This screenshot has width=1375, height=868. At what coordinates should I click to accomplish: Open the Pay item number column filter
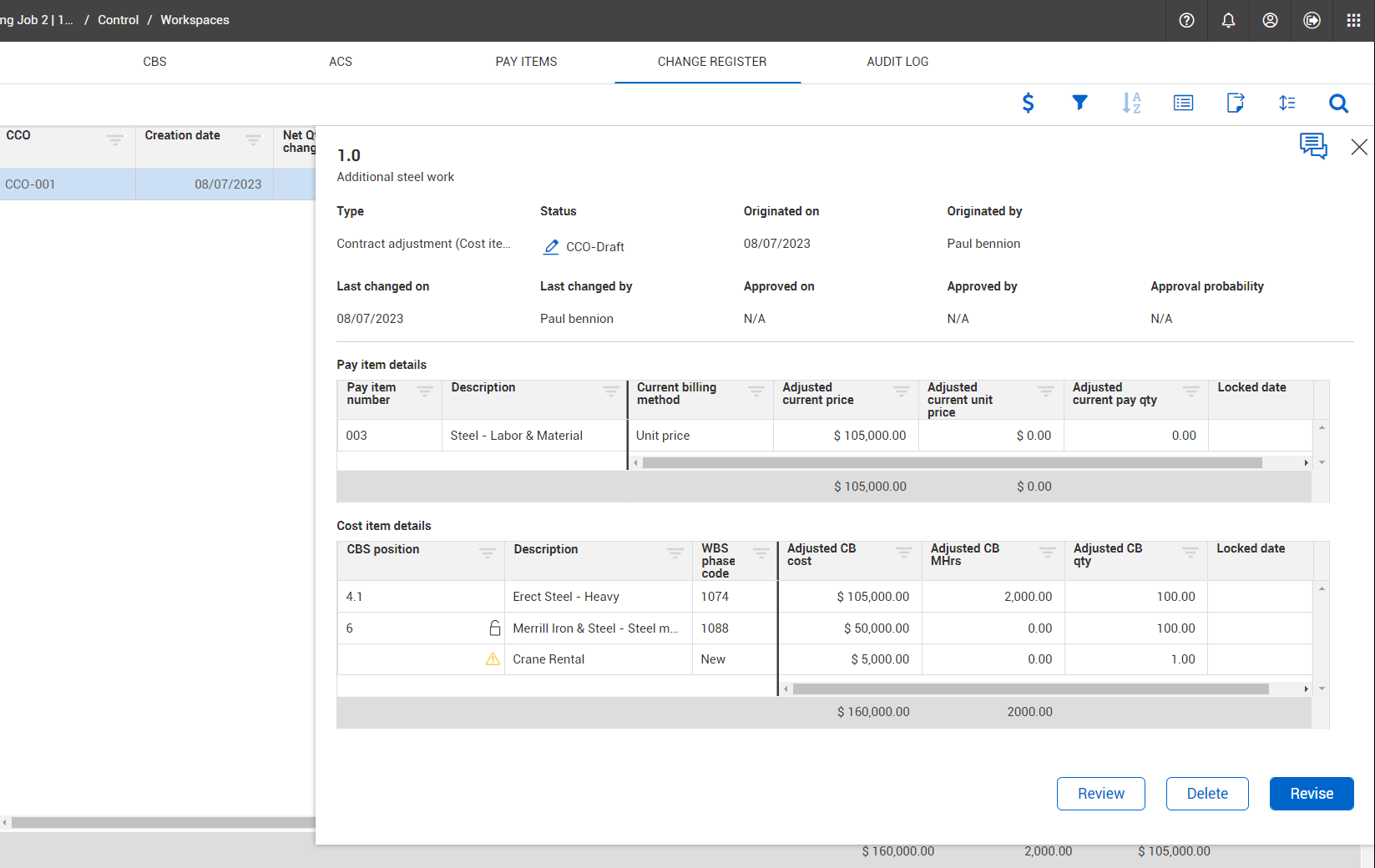tap(425, 391)
